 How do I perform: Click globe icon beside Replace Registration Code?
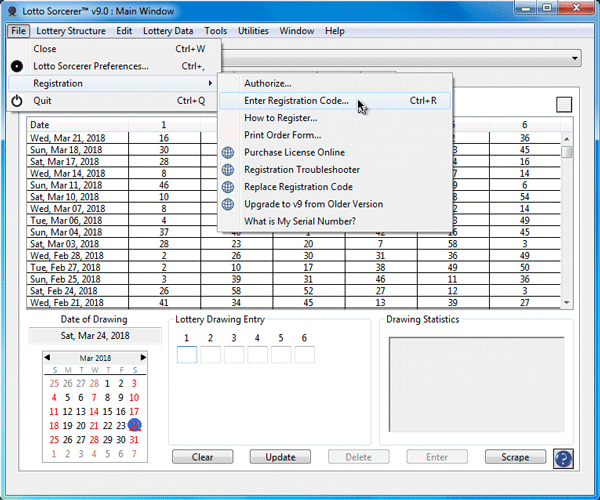[x=228, y=187]
